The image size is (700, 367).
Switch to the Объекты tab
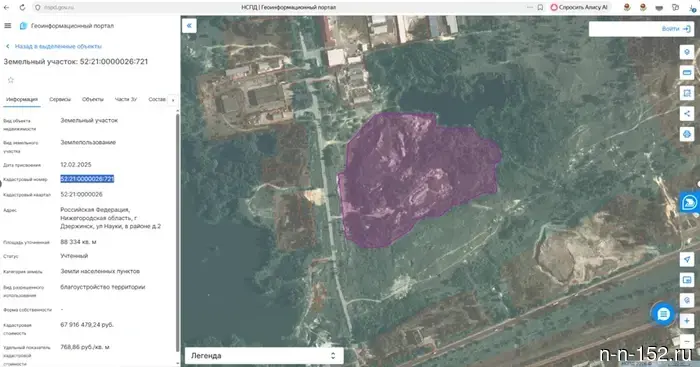click(92, 100)
